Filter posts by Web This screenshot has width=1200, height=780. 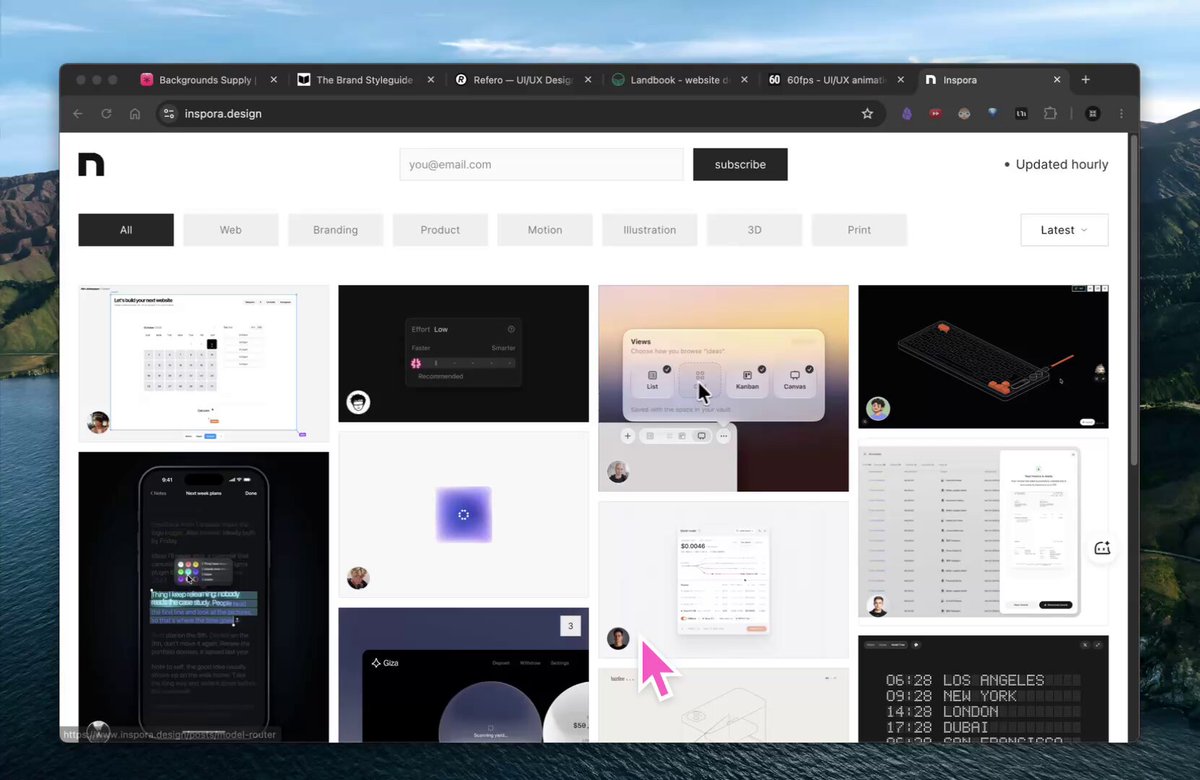click(x=231, y=230)
